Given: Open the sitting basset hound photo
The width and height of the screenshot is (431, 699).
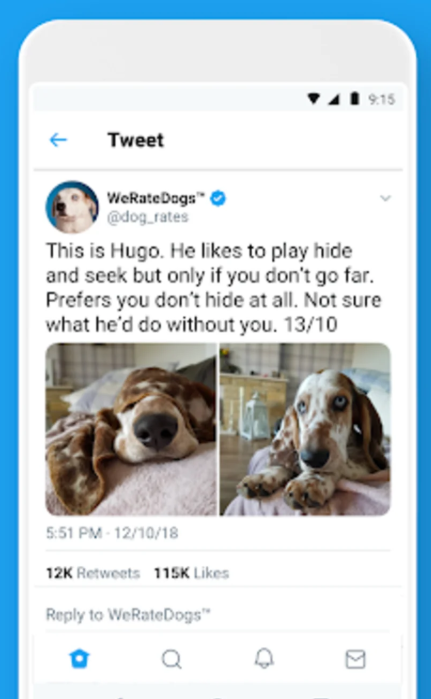Looking at the screenshot, I should click(x=305, y=429).
